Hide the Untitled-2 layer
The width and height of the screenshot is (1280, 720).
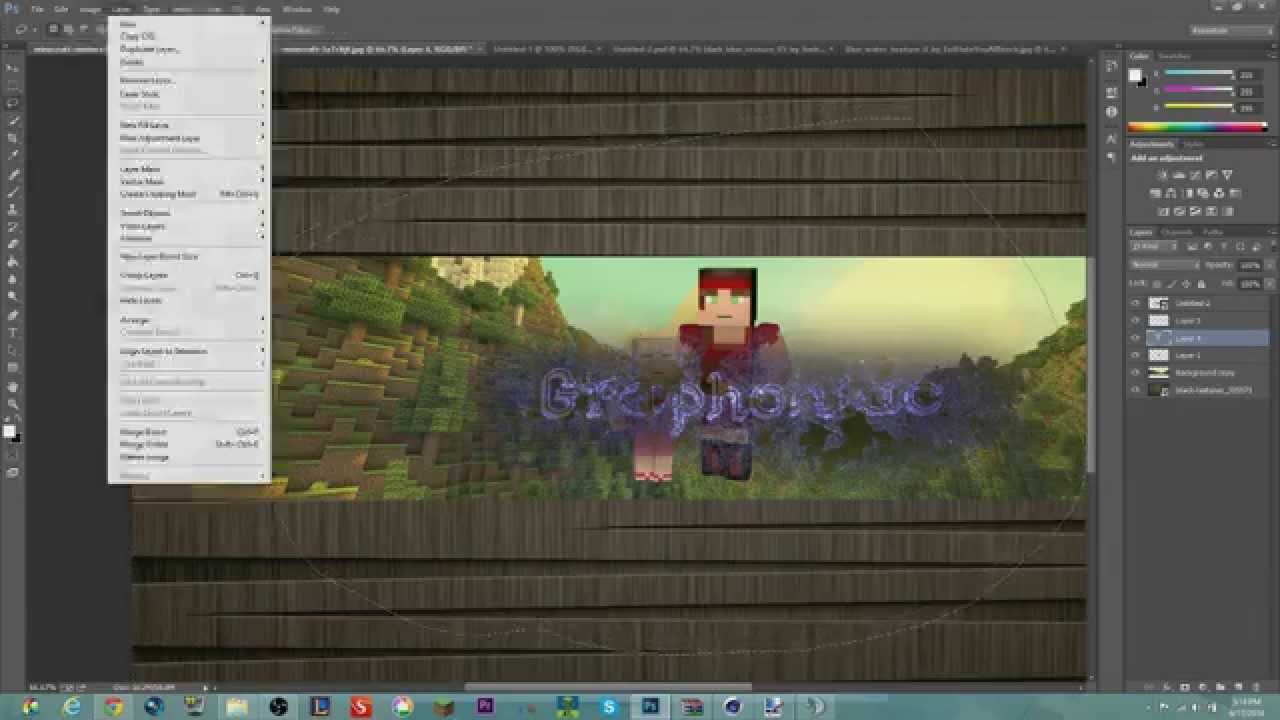(x=1135, y=303)
